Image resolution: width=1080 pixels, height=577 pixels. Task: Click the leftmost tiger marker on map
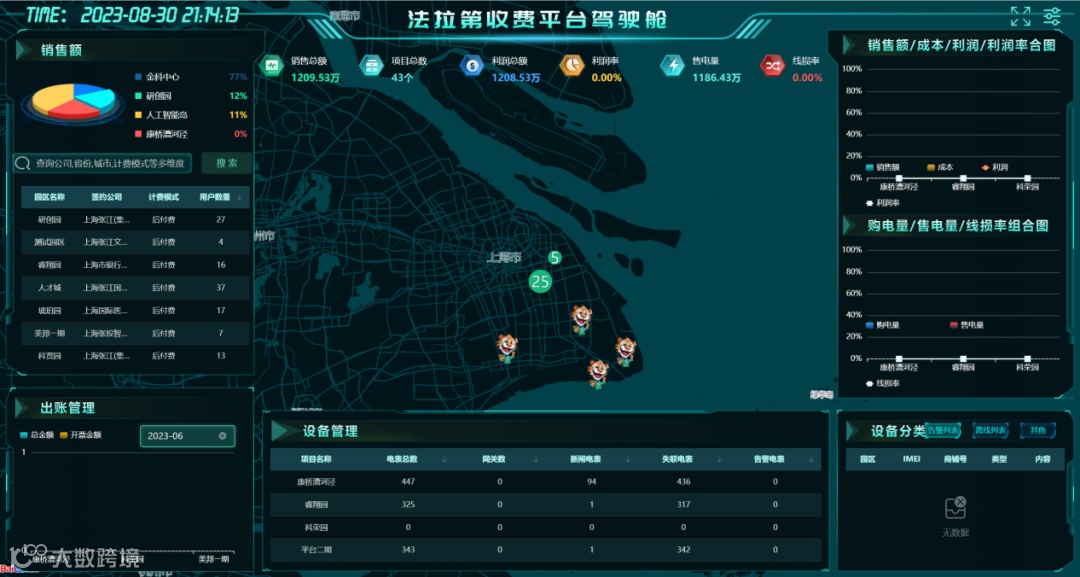(508, 348)
